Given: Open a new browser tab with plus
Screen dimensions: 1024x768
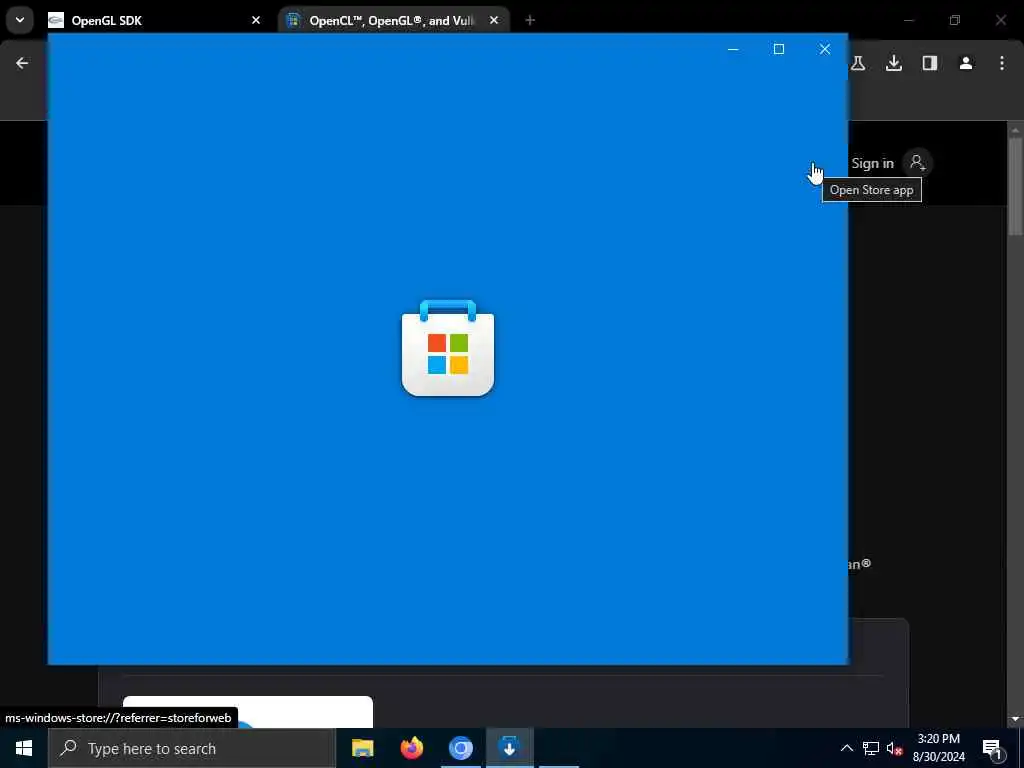Looking at the screenshot, I should pos(530,20).
